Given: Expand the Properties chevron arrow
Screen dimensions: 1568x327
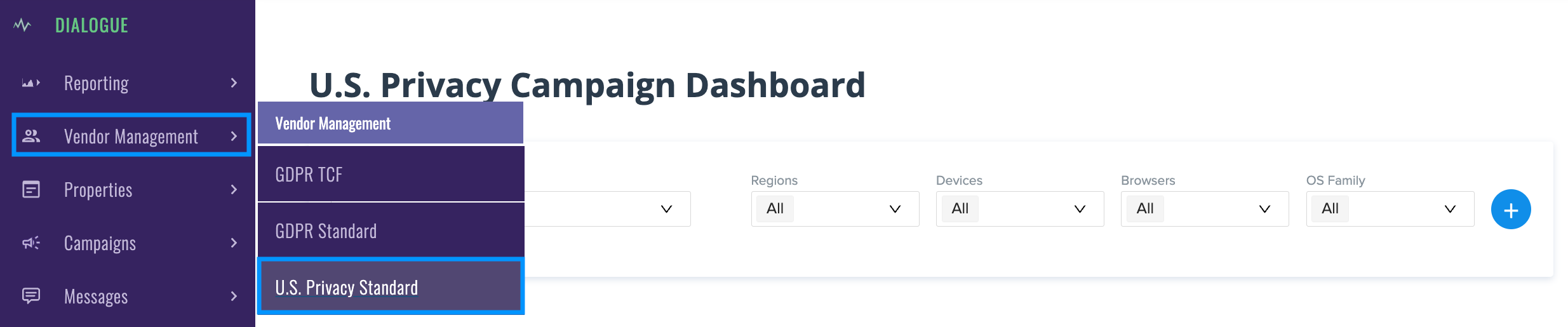Looking at the screenshot, I should (x=234, y=189).
